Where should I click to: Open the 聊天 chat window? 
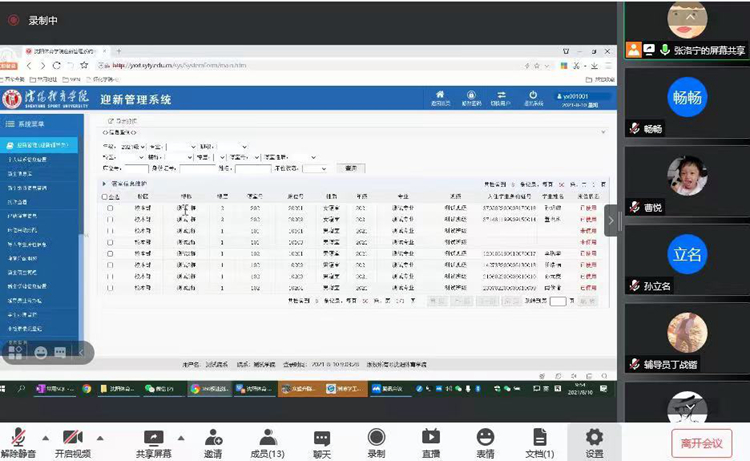click(x=321, y=438)
